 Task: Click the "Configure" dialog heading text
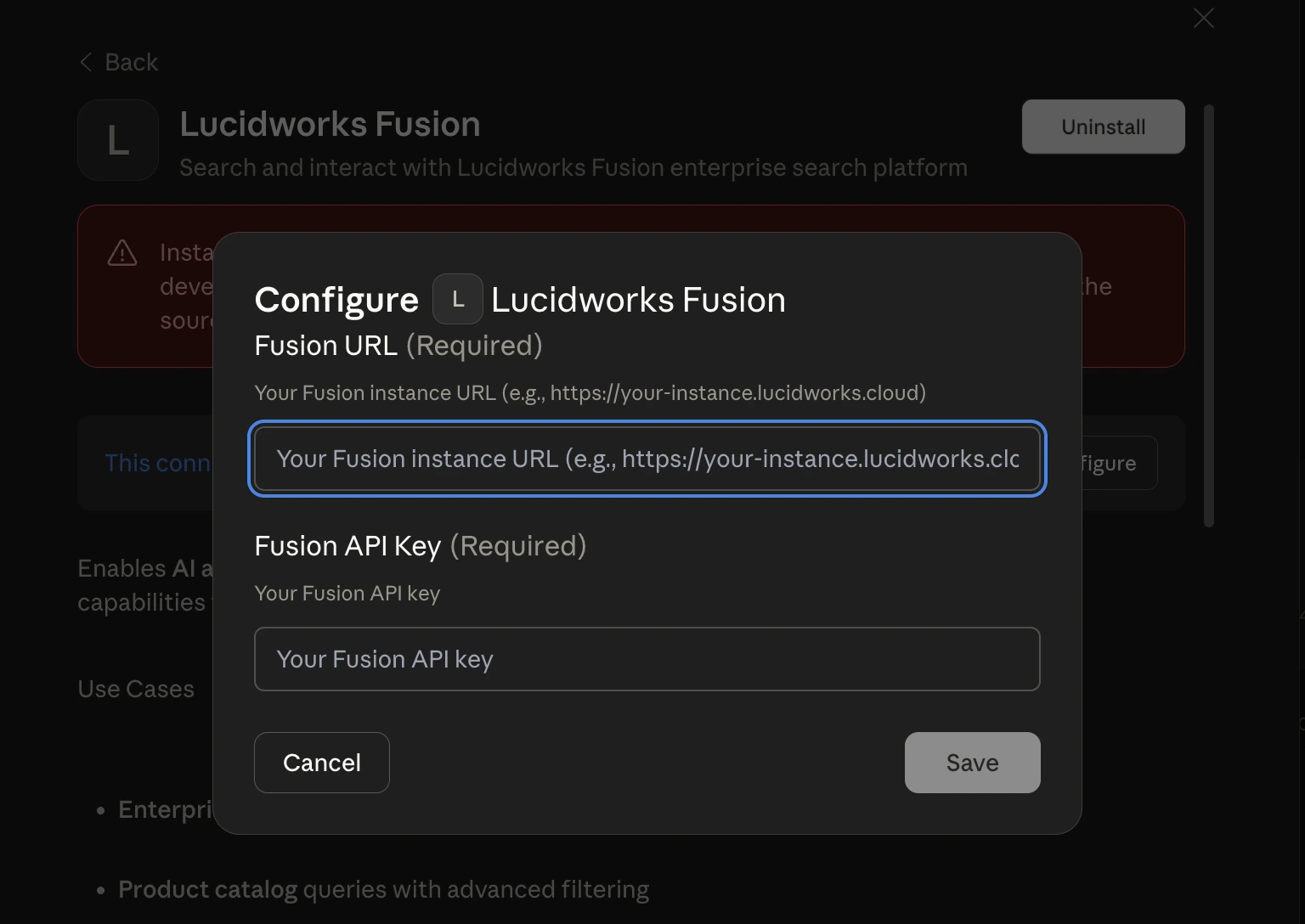(336, 299)
